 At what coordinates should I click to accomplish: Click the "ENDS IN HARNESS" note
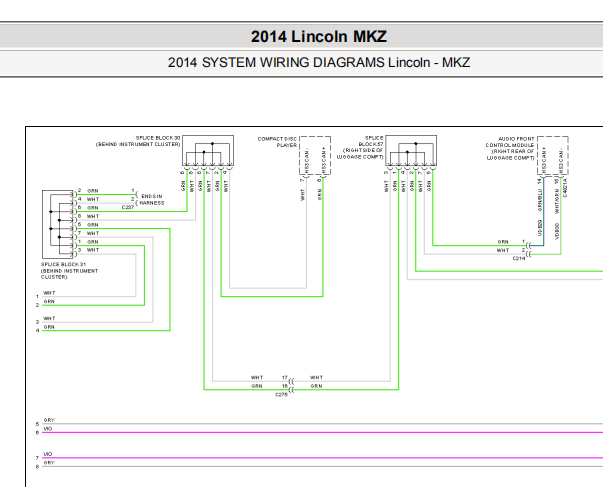(x=152, y=199)
